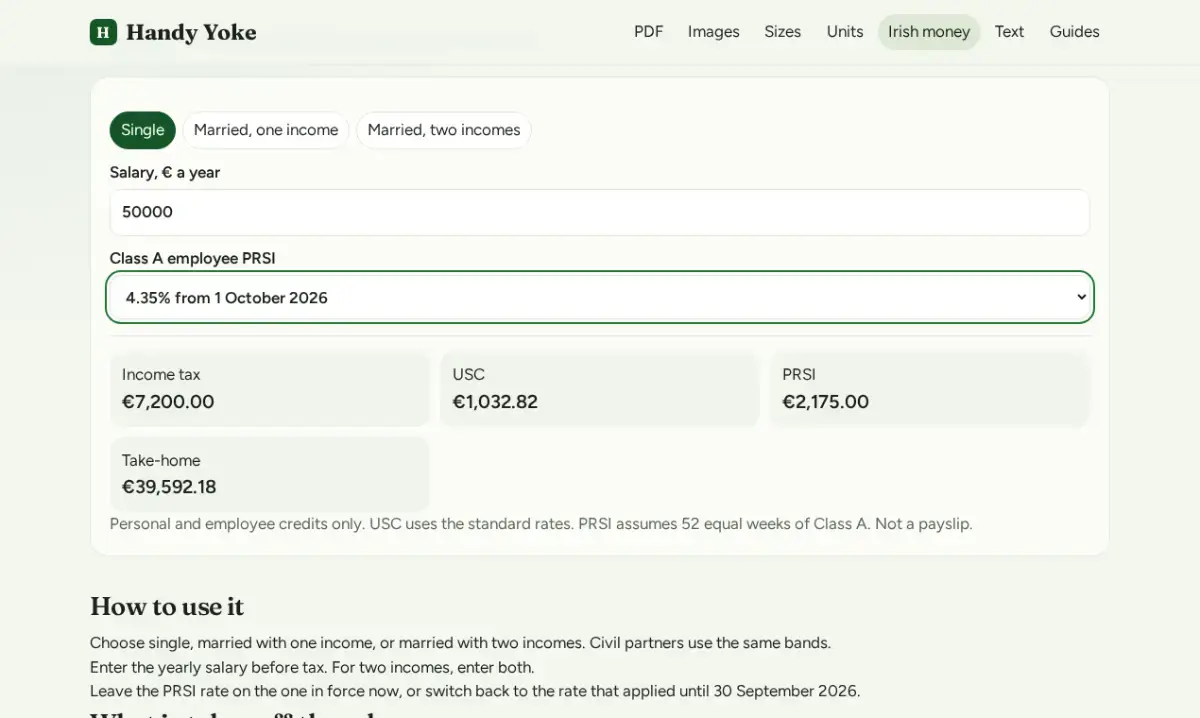Open the Class A employee PRSI dropdown
The height and width of the screenshot is (718, 1200).
point(600,297)
